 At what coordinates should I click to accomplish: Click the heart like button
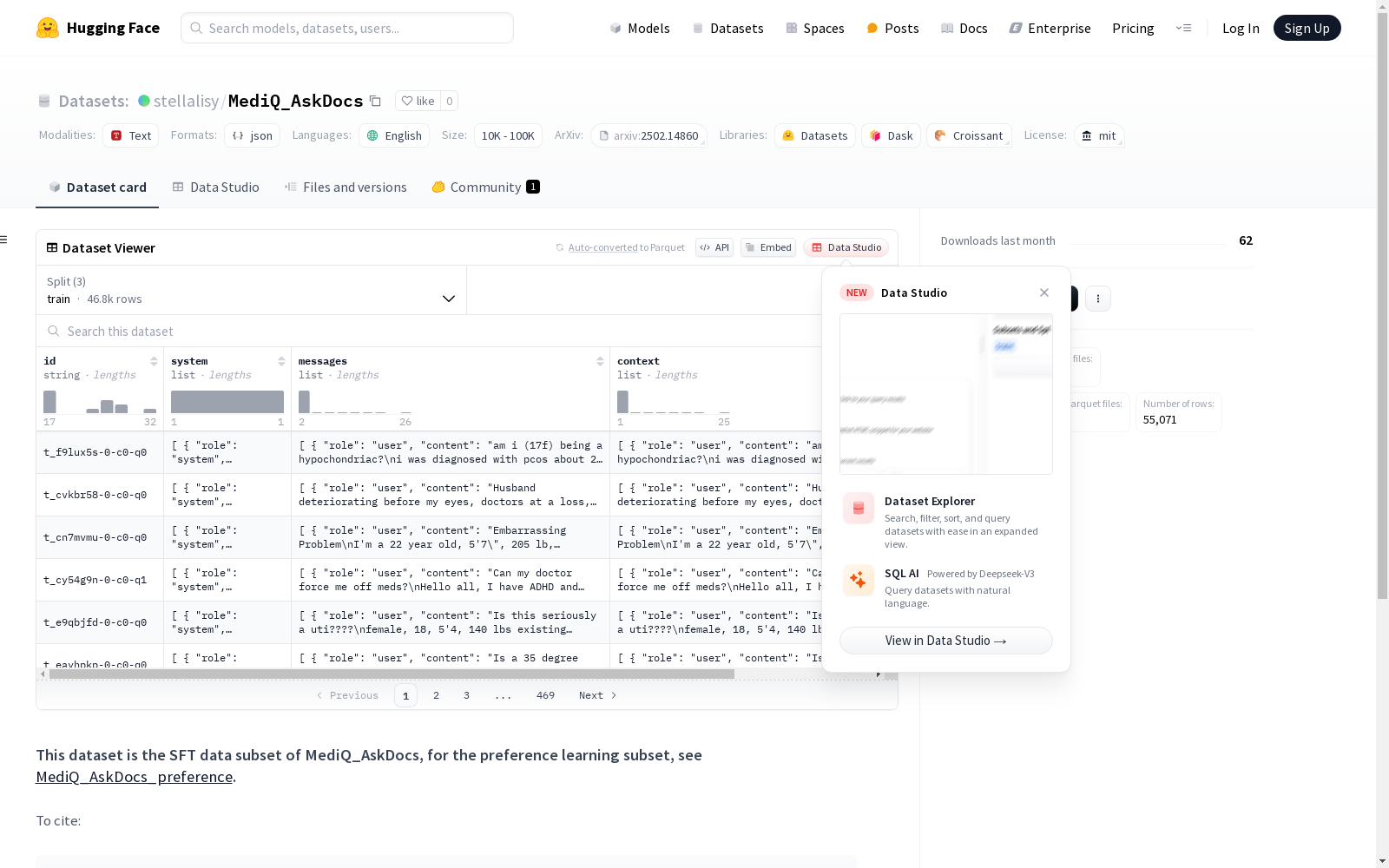pos(418,101)
